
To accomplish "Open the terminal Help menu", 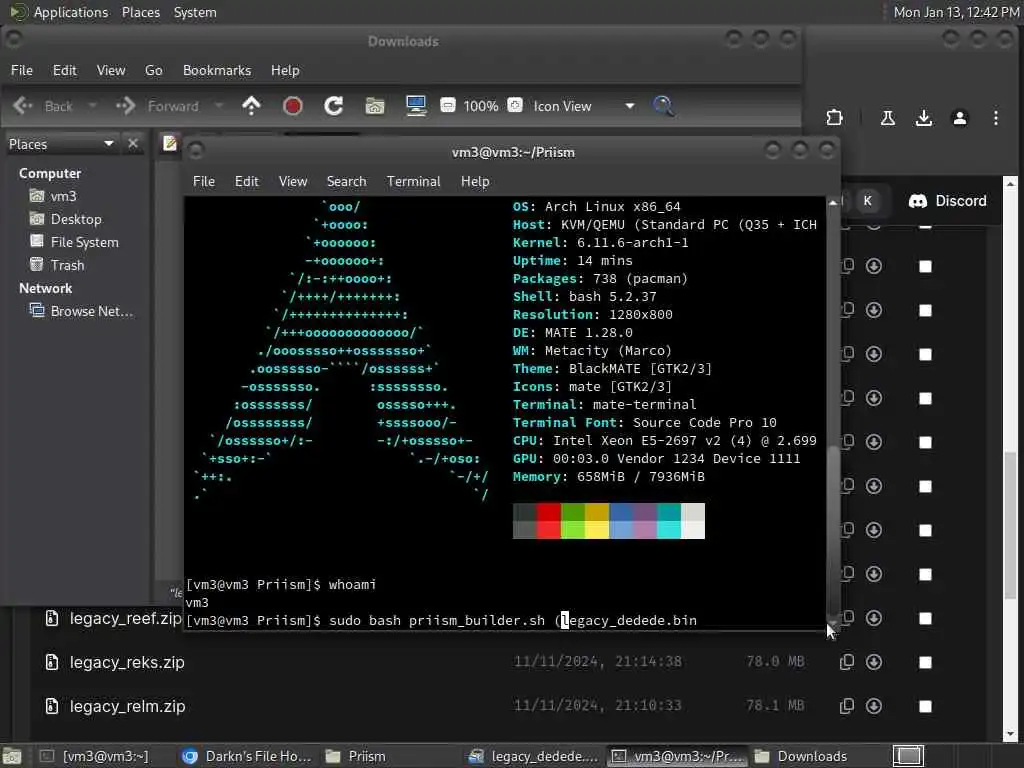I will coord(475,182).
